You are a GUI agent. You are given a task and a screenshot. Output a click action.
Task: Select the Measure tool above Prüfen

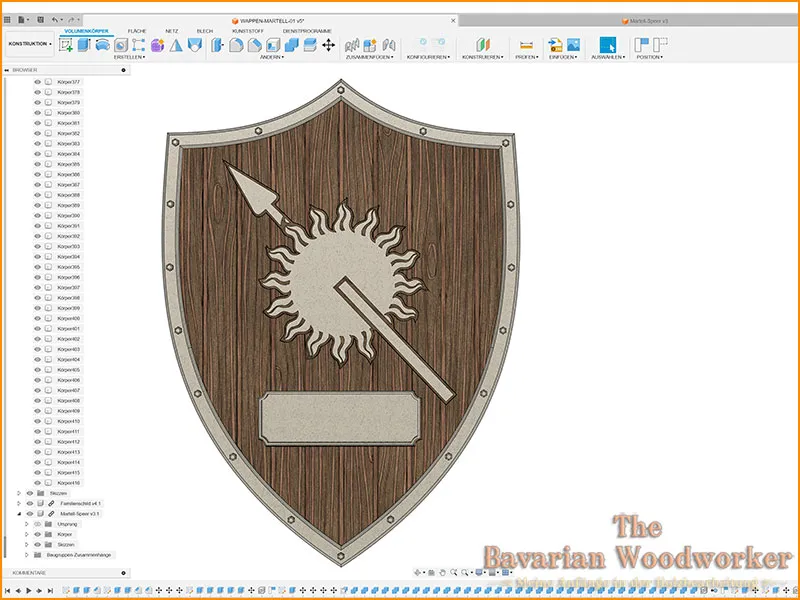(x=526, y=45)
